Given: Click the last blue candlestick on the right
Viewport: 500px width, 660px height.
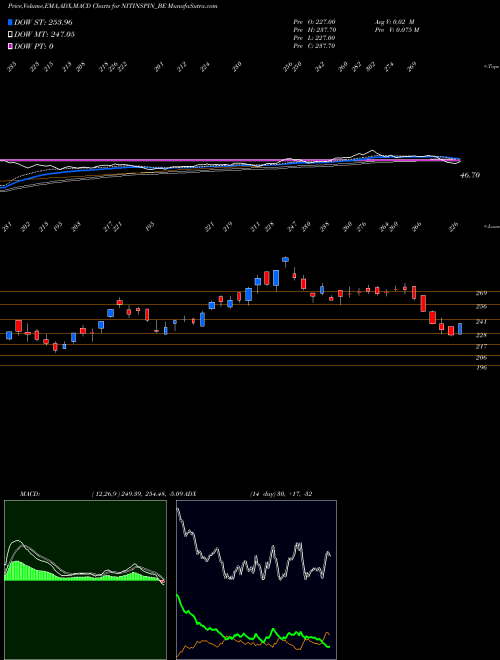Looking at the screenshot, I should [460, 329].
